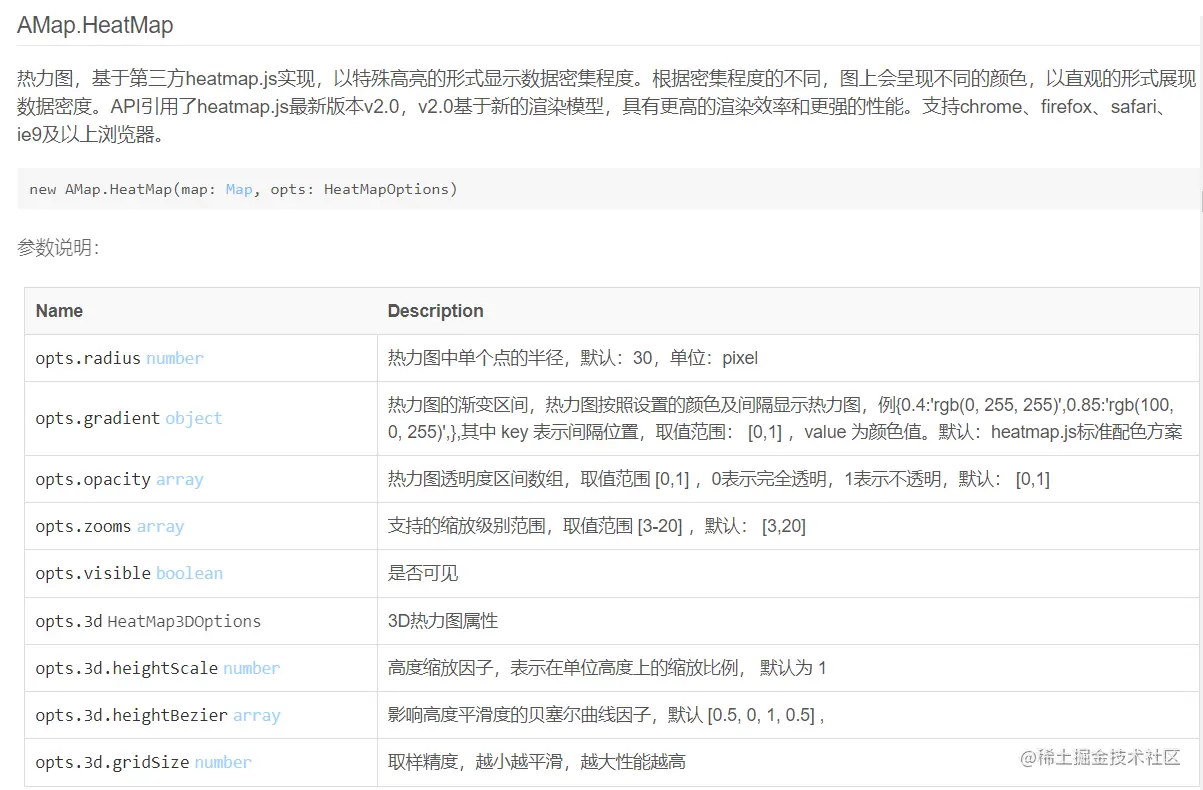Open the Map type link in constructor
The width and height of the screenshot is (1203, 790).
(x=239, y=189)
